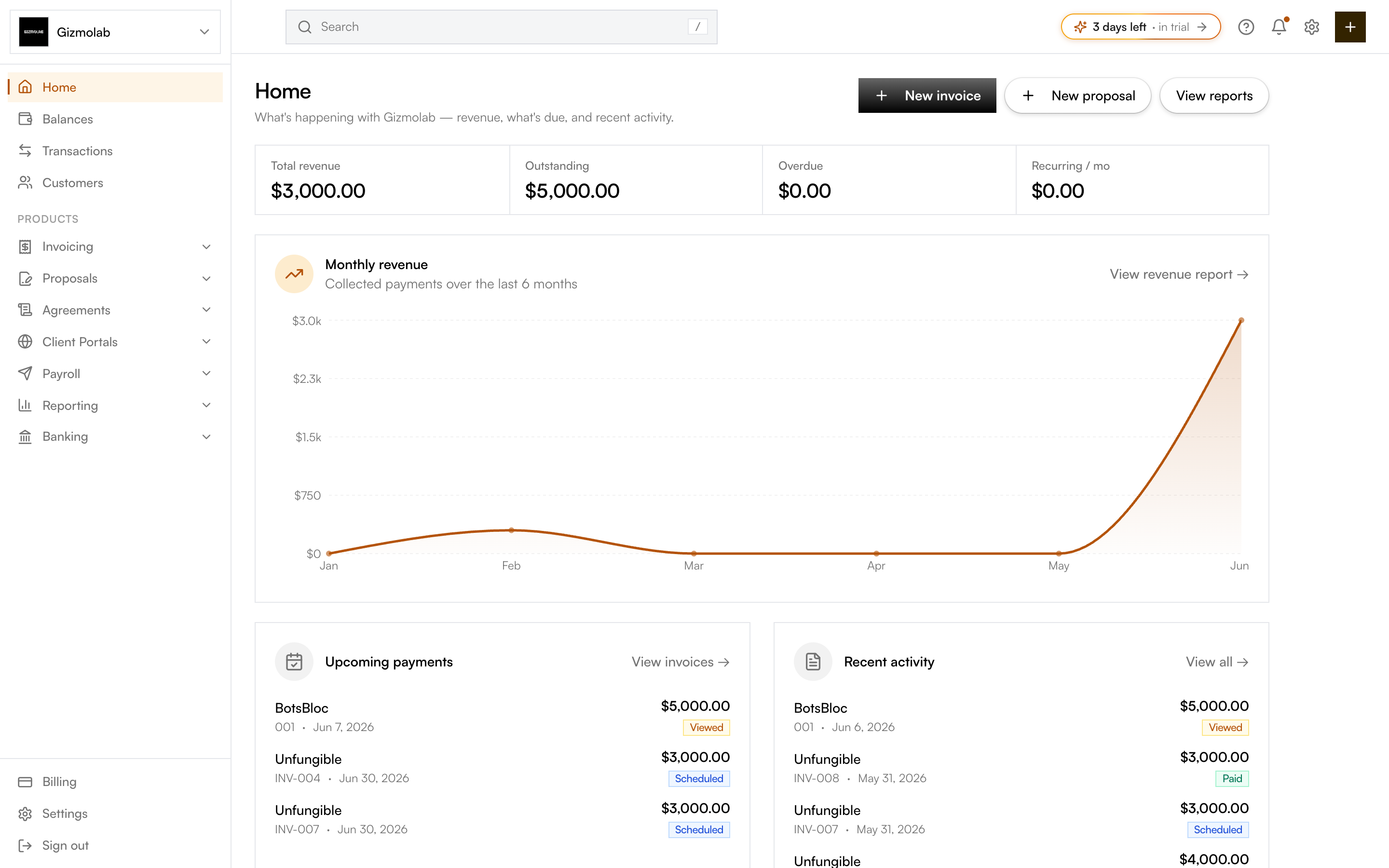Click the Feb data point on chart
Viewport: 1389px width, 868px height.
[x=511, y=530]
